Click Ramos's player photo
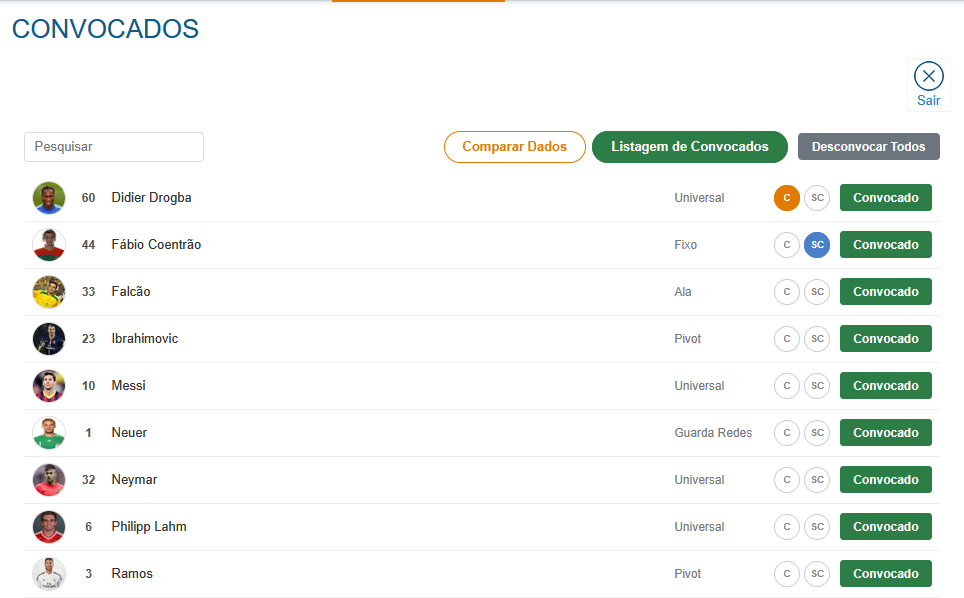Viewport: 964px width, 598px height. tap(49, 574)
